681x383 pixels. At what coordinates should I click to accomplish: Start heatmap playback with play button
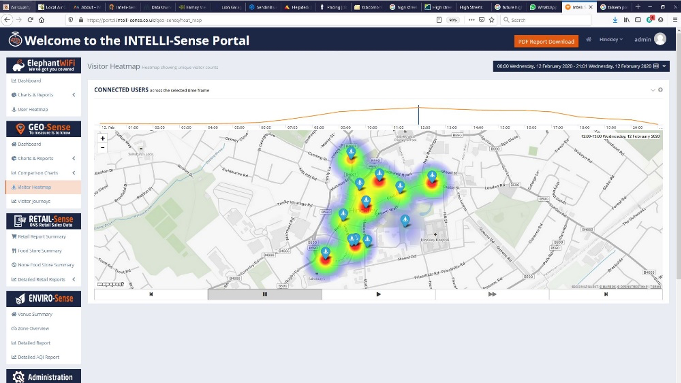378,294
